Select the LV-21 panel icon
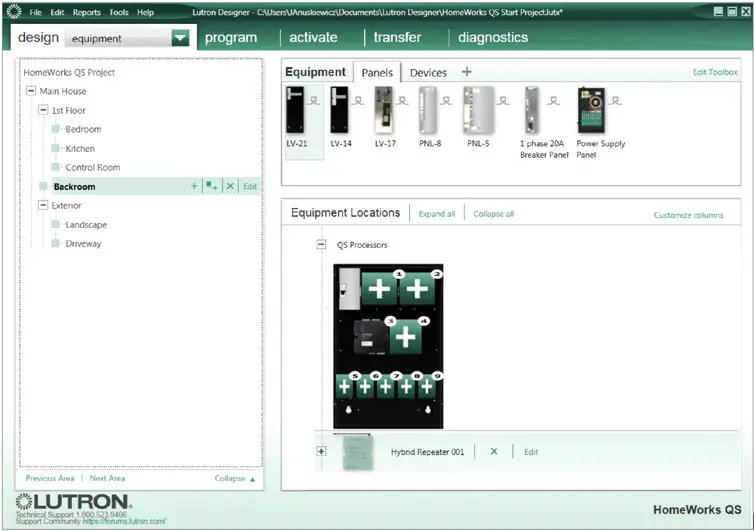 (x=295, y=110)
